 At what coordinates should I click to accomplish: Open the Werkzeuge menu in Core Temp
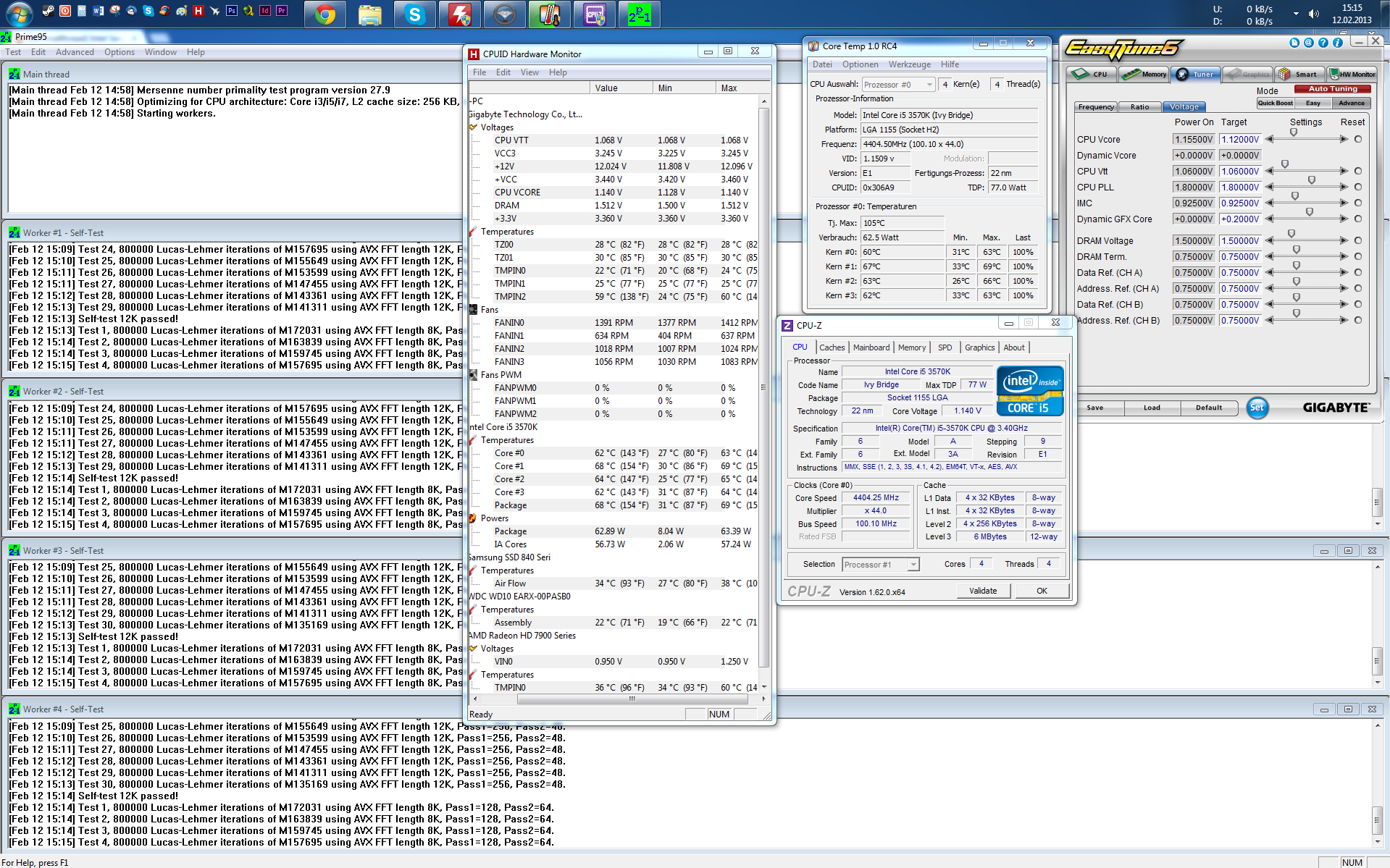point(910,64)
